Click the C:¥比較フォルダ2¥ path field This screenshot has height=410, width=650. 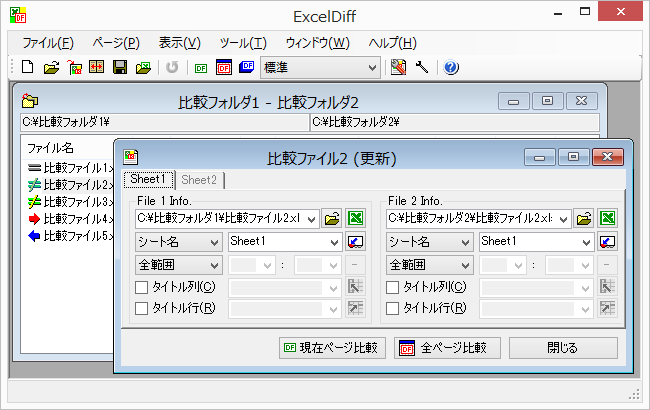pos(455,122)
